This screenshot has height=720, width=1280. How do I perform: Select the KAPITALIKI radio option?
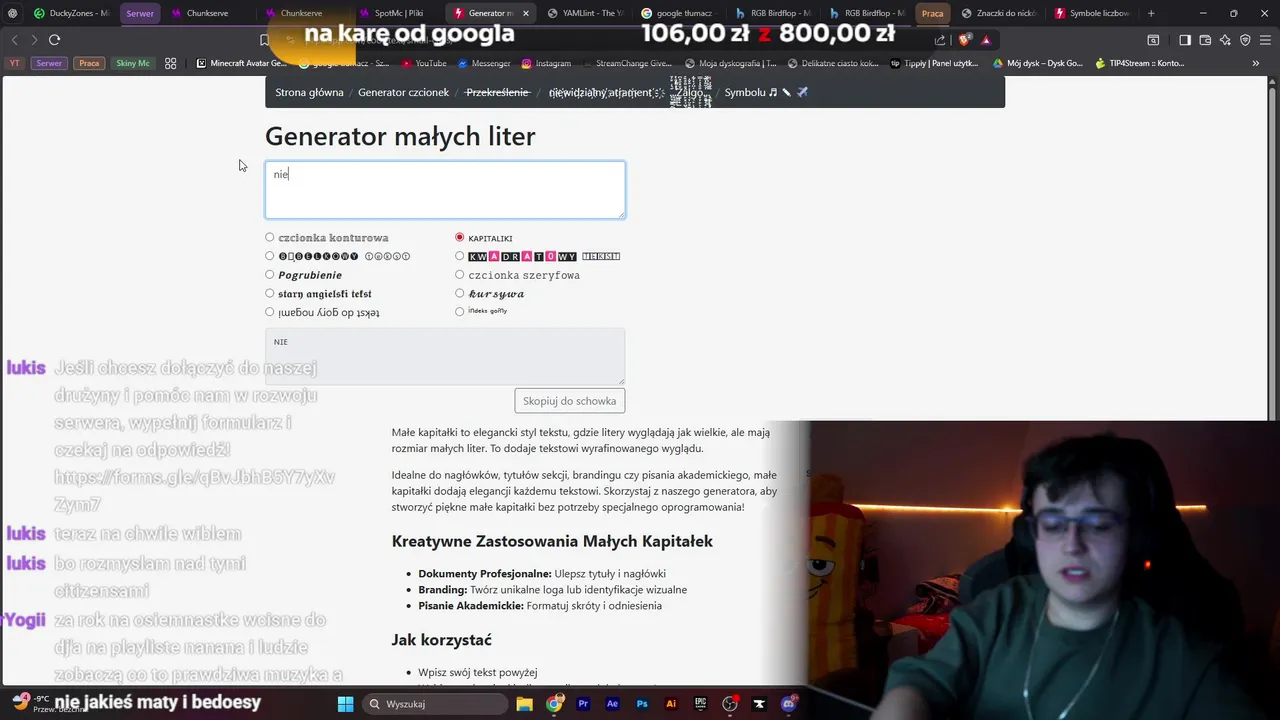point(459,238)
